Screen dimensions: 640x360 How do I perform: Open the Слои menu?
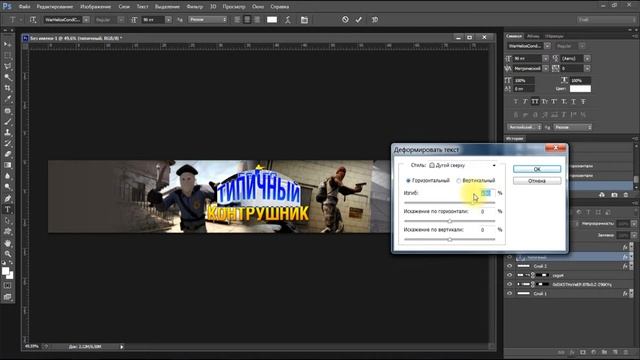pyautogui.click(x=124, y=7)
